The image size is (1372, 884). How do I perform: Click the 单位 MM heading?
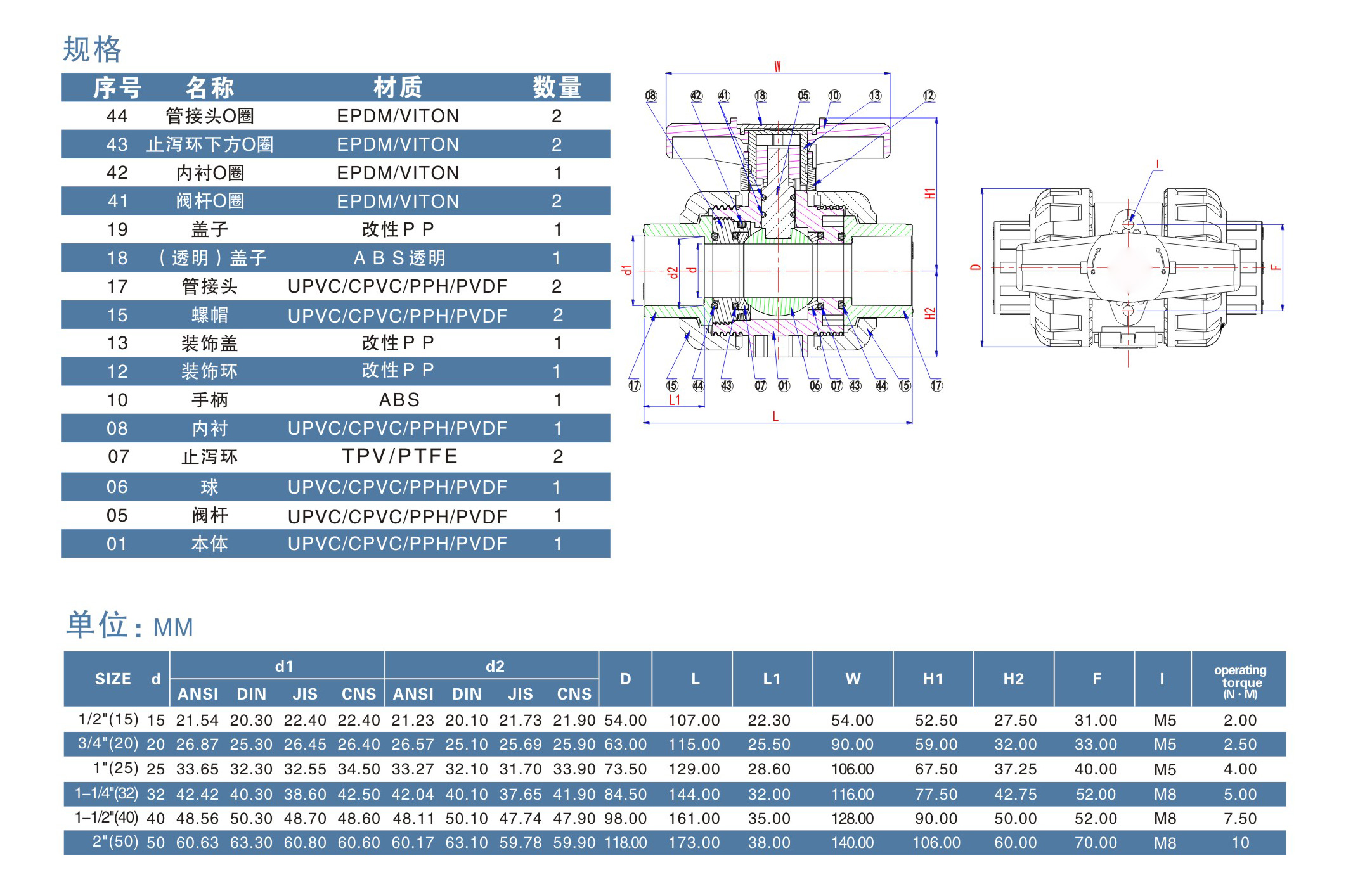pos(129,625)
